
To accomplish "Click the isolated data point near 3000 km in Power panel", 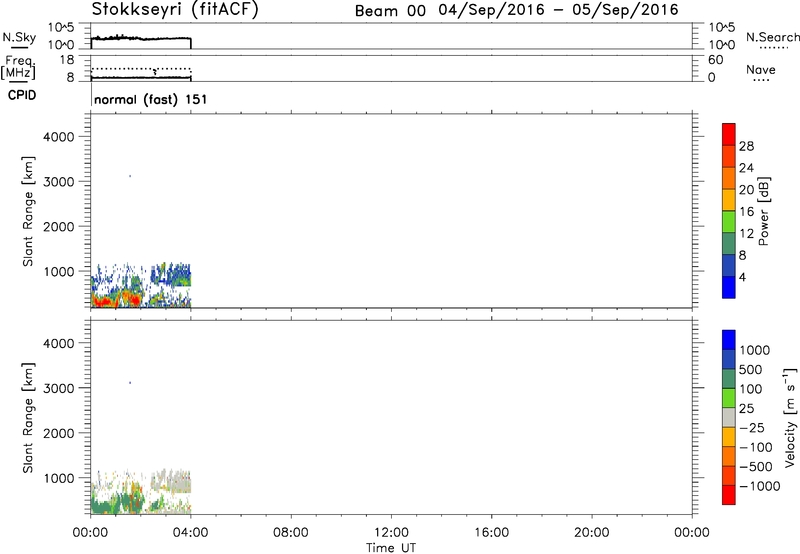I will click(130, 176).
